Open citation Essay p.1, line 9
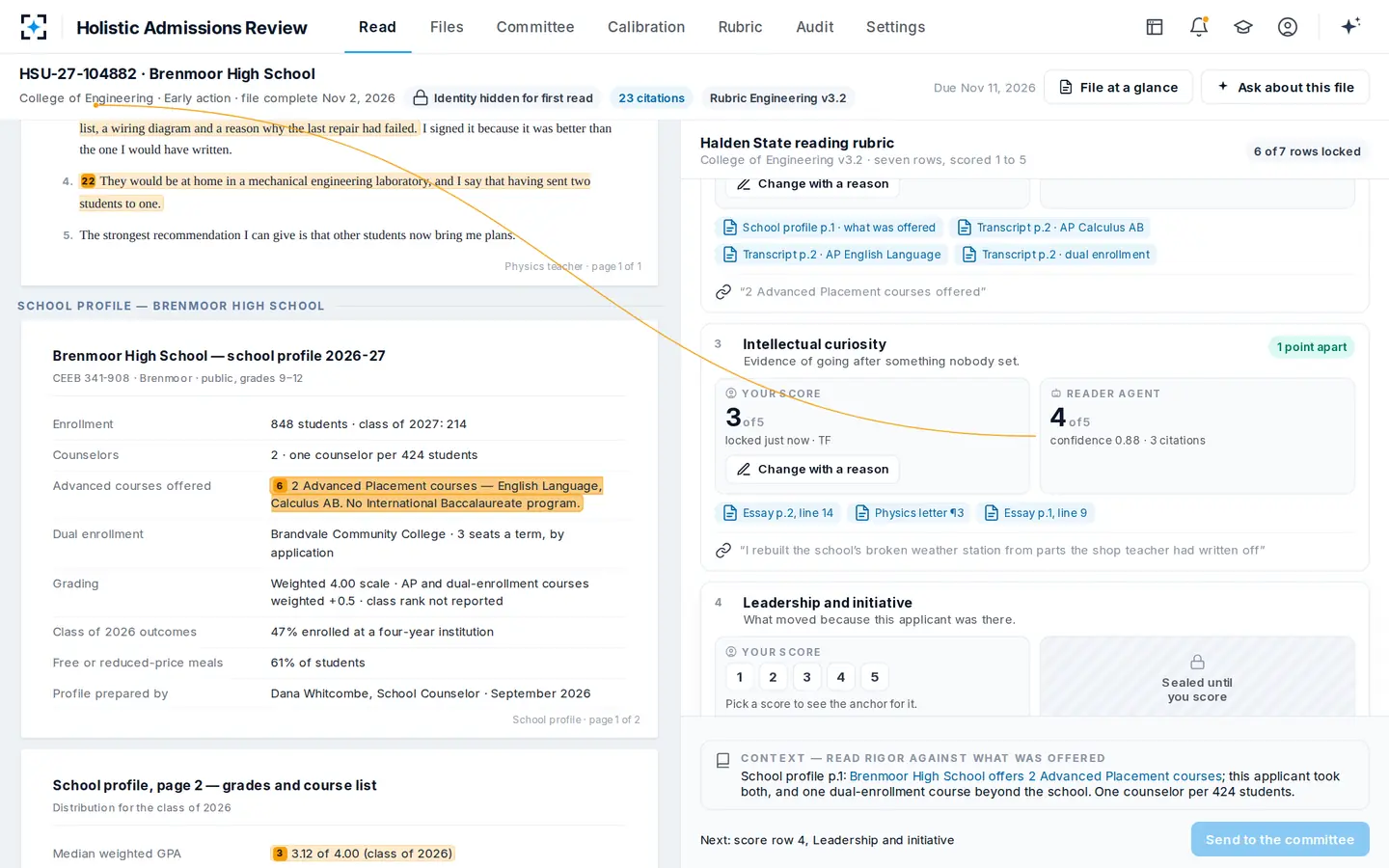Image resolution: width=1389 pixels, height=868 pixels. 1036,513
